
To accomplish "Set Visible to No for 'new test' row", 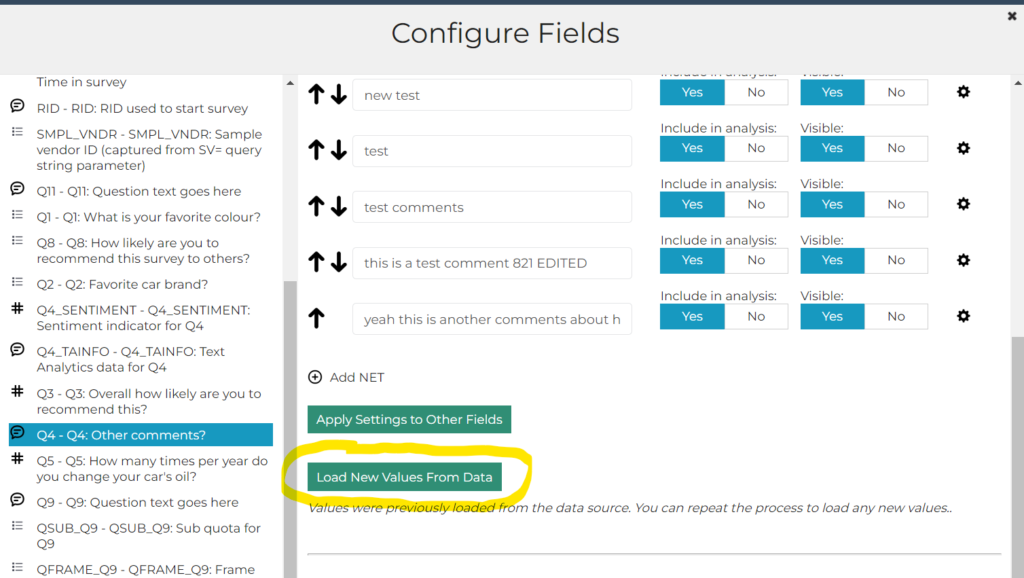I will coord(896,92).
